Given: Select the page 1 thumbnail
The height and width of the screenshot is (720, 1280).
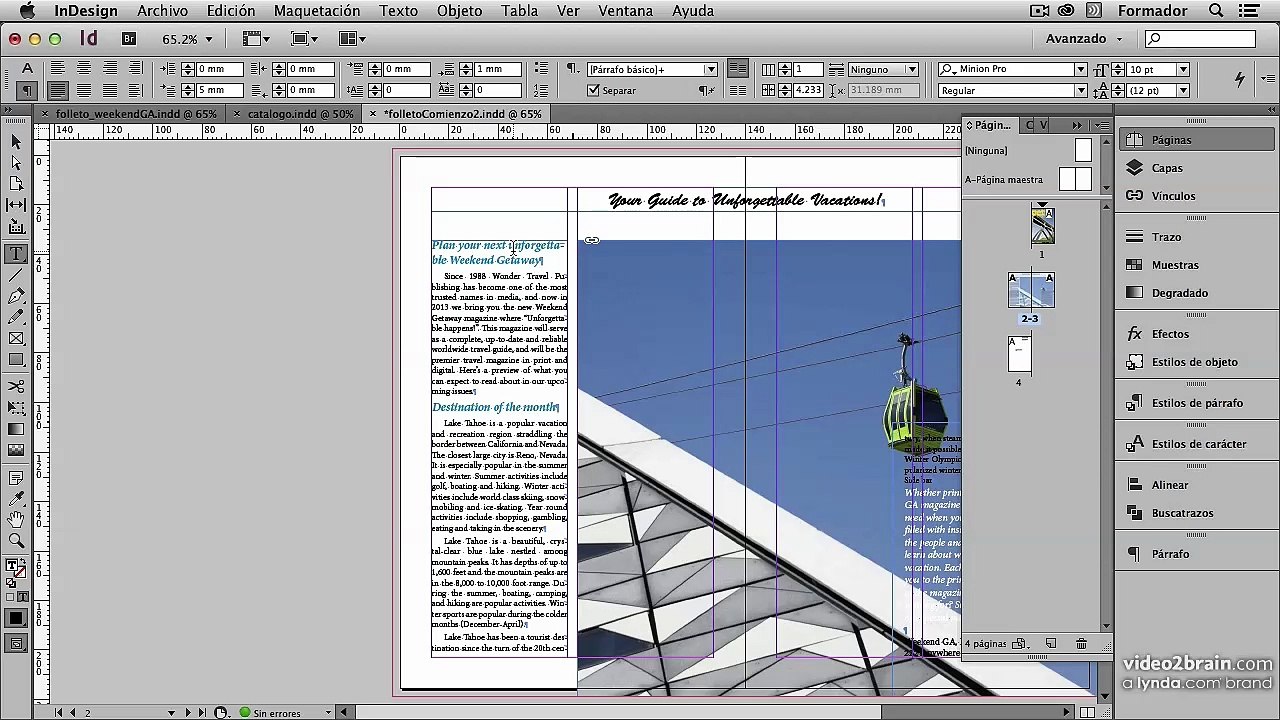Looking at the screenshot, I should click(1042, 227).
